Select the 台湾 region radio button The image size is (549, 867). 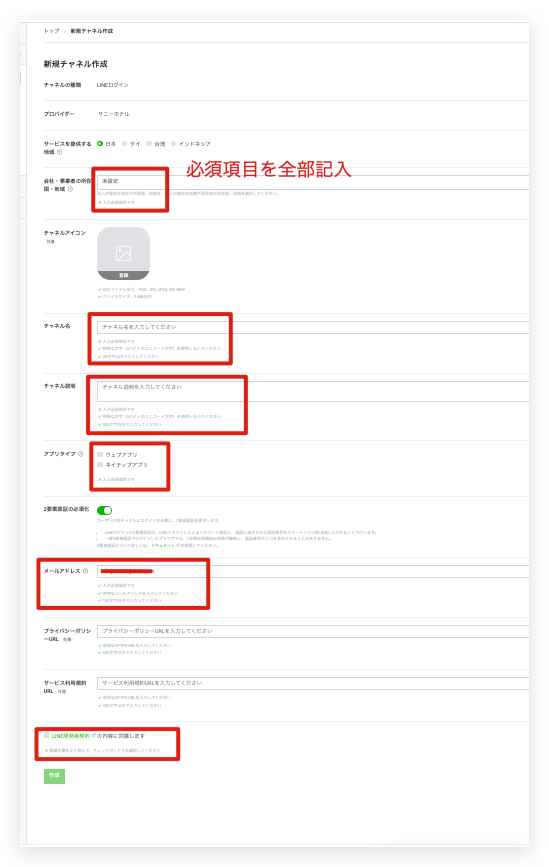pos(149,144)
